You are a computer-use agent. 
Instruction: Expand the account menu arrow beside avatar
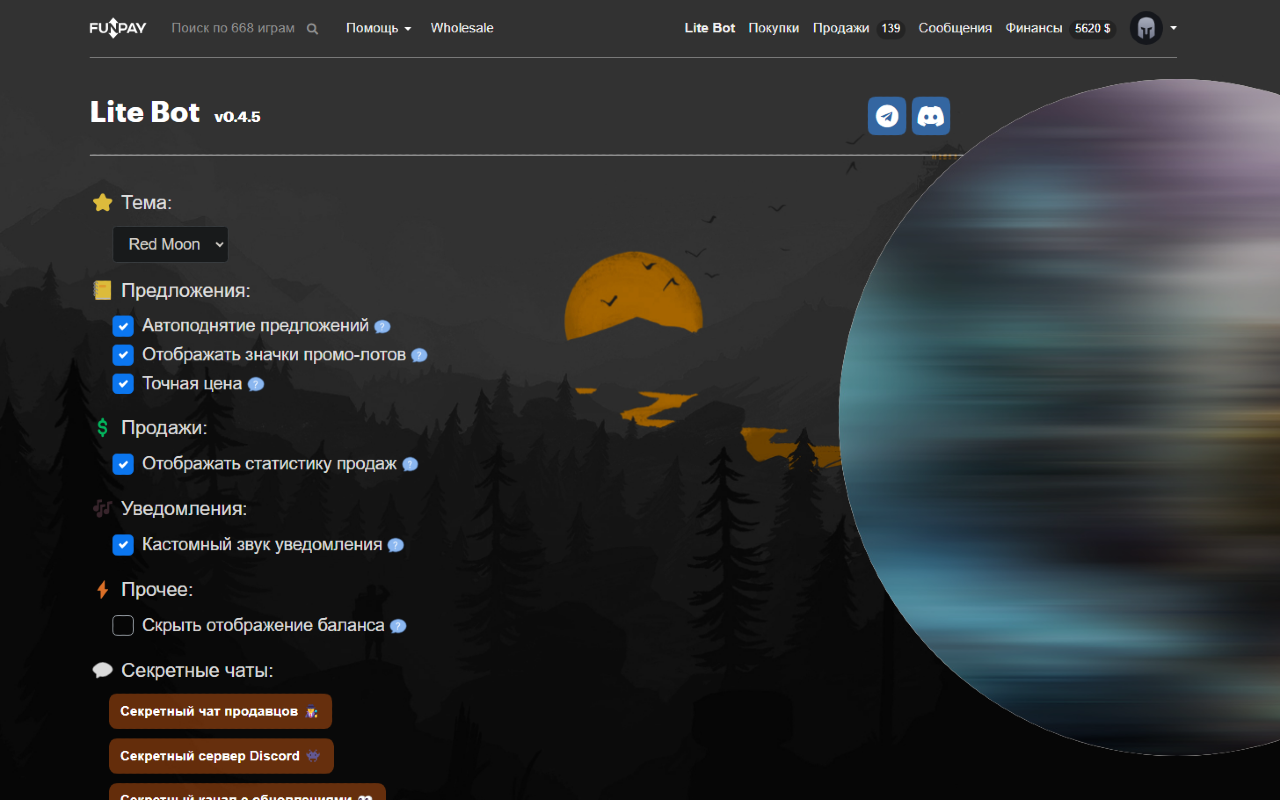(1173, 28)
